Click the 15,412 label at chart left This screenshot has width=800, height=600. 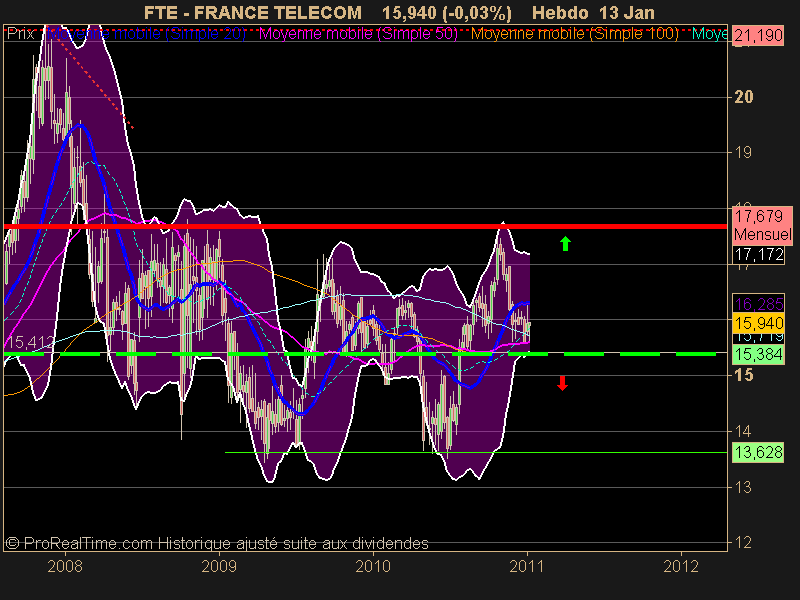30,342
